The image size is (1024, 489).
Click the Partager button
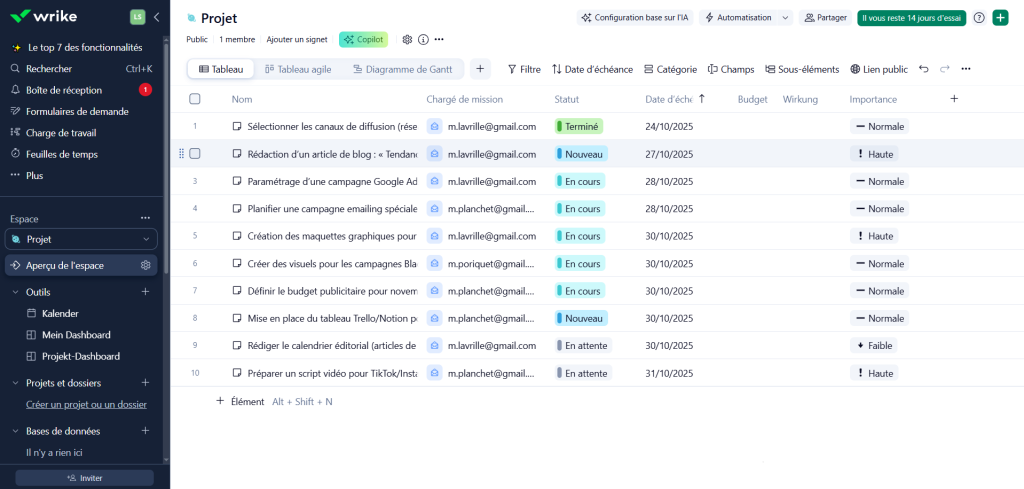click(825, 18)
